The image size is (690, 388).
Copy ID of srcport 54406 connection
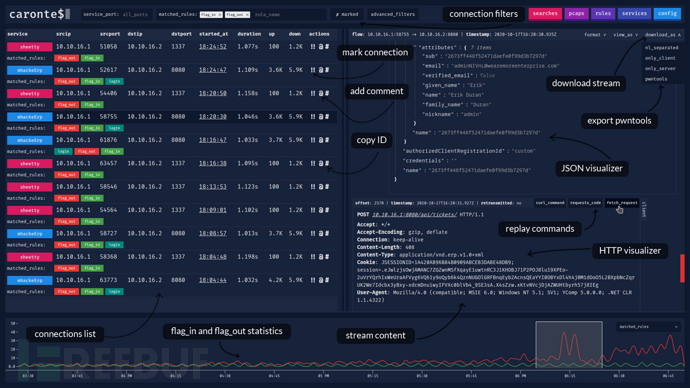click(327, 93)
